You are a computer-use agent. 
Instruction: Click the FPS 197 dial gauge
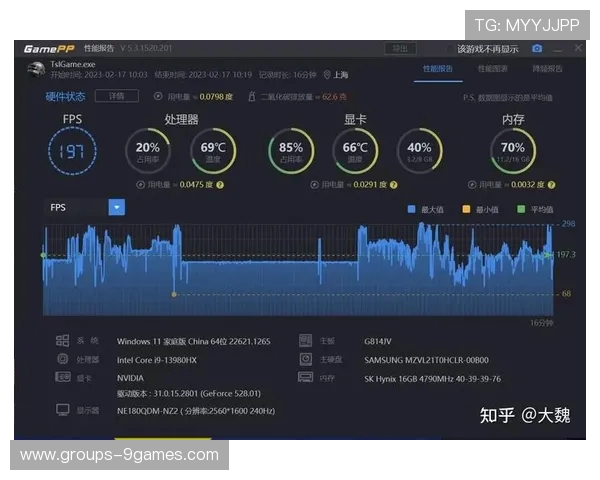[x=72, y=151]
